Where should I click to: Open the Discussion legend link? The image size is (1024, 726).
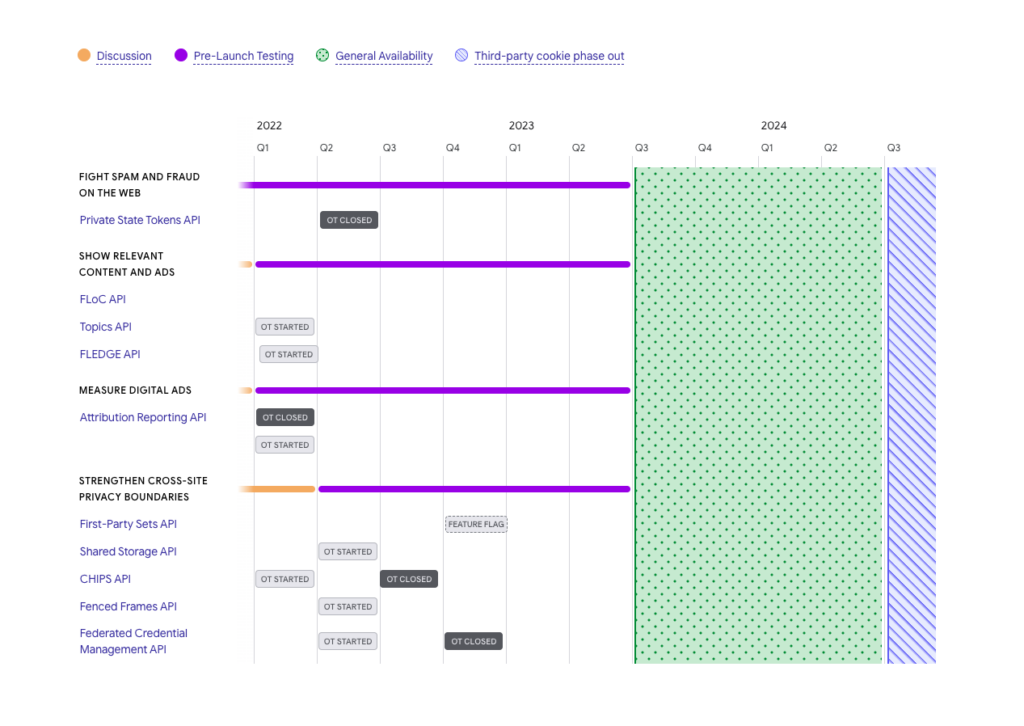[x=124, y=56]
